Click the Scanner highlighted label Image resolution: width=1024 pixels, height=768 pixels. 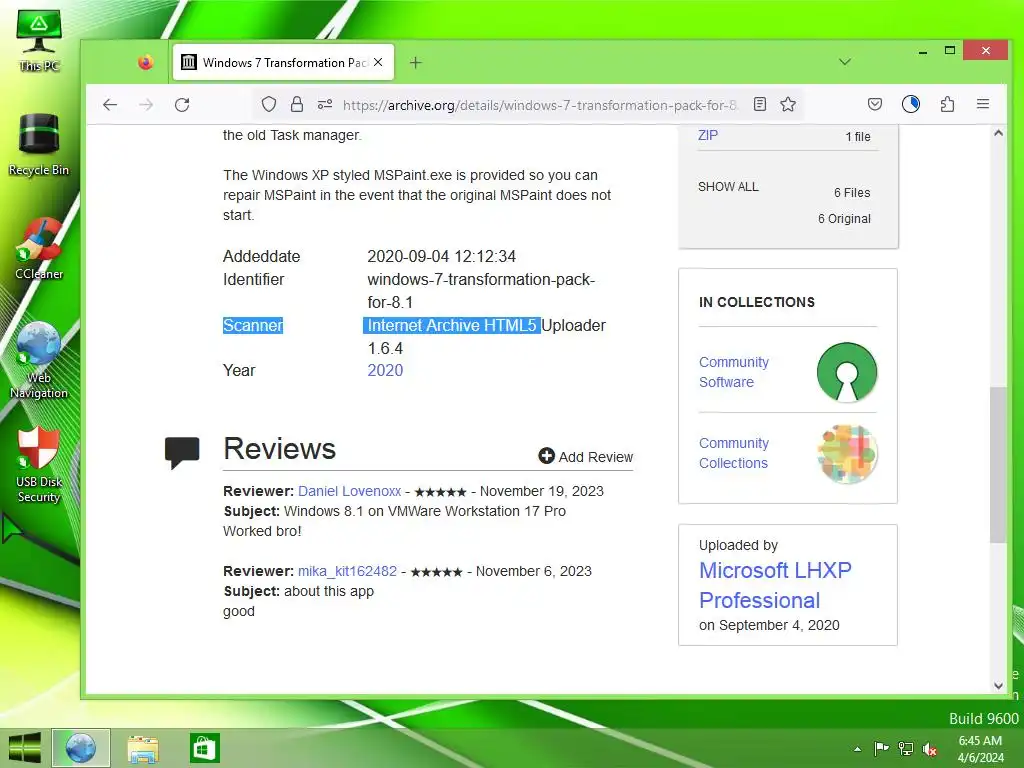coord(253,325)
